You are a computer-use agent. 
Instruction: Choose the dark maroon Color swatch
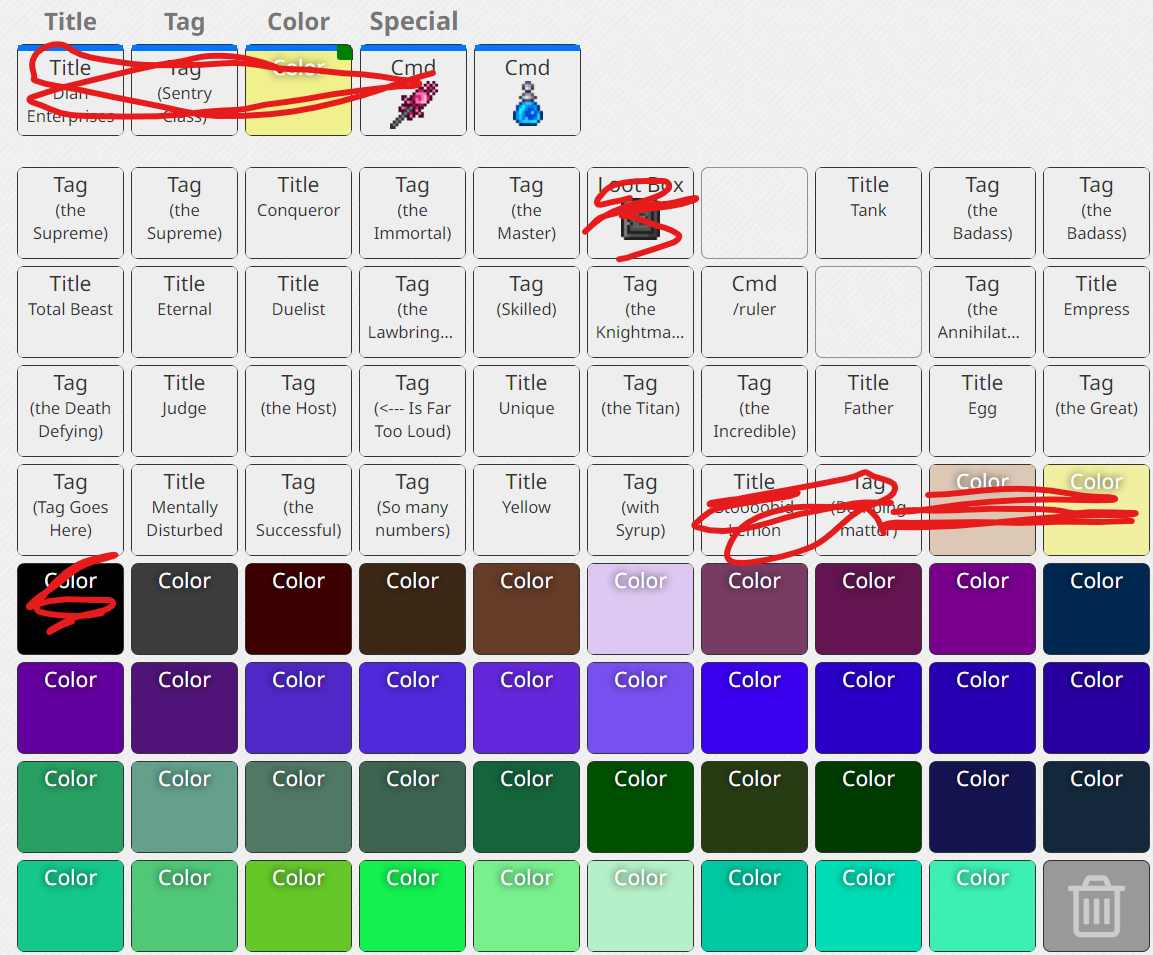point(299,609)
